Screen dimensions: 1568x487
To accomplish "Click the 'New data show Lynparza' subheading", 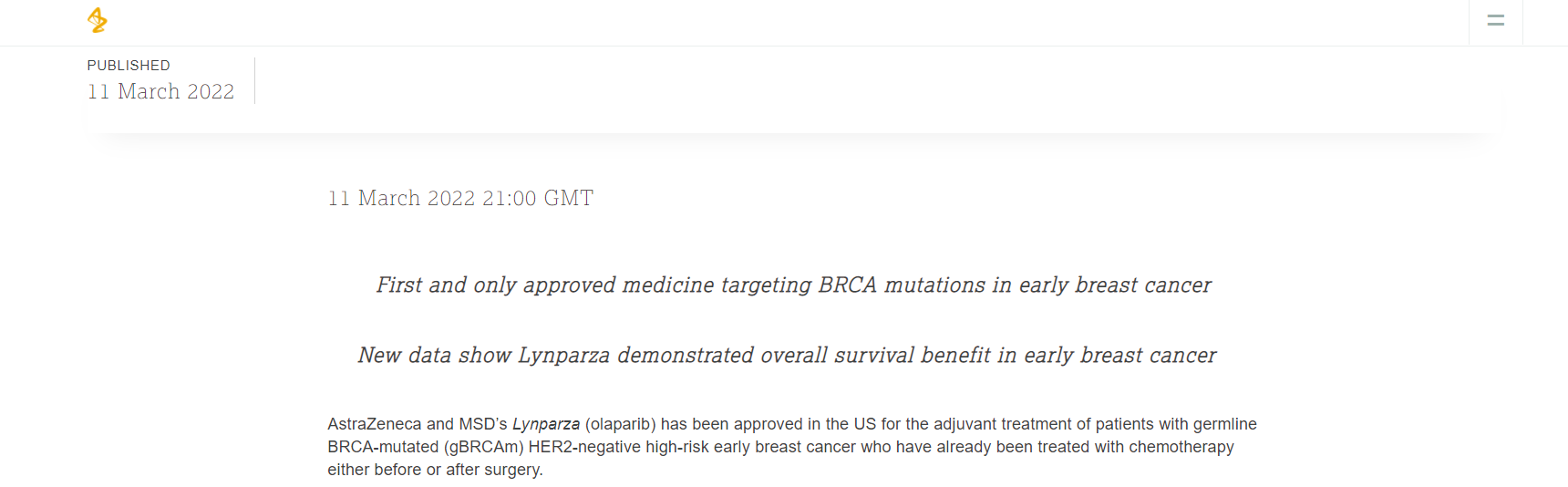I will 787,356.
